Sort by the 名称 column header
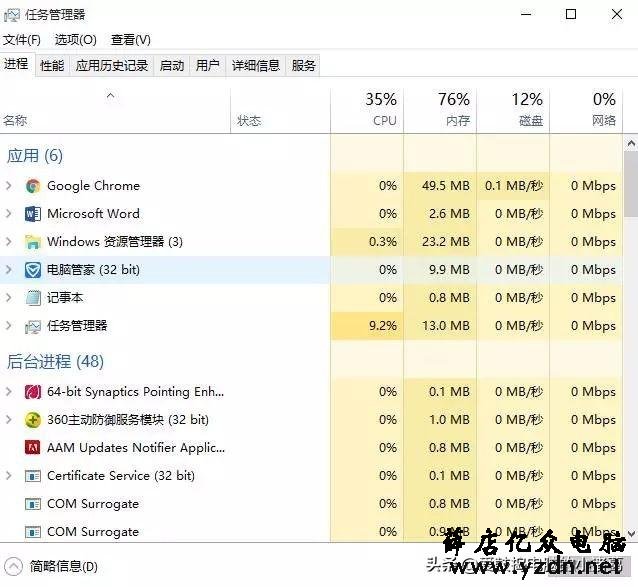 point(115,111)
